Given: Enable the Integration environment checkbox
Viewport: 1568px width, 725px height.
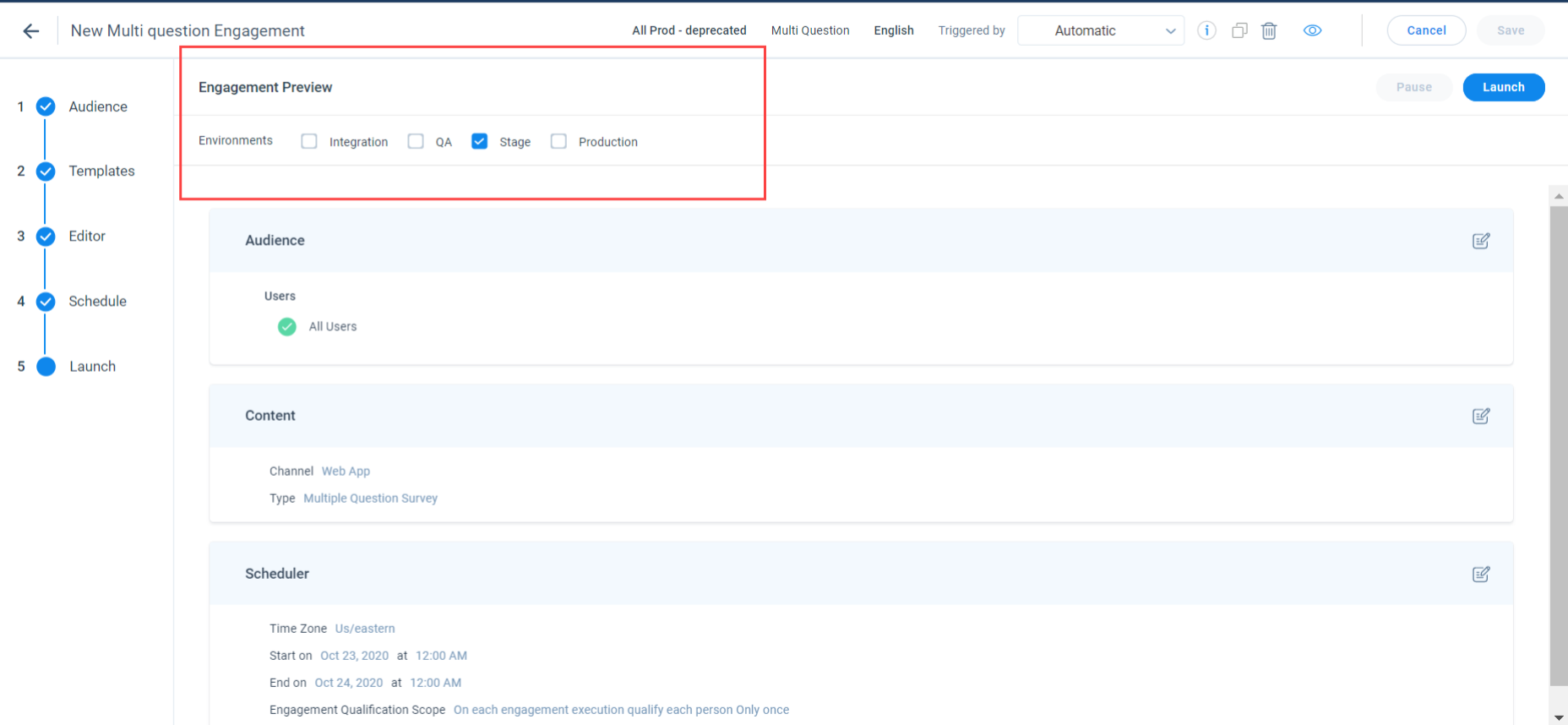Looking at the screenshot, I should (x=309, y=141).
